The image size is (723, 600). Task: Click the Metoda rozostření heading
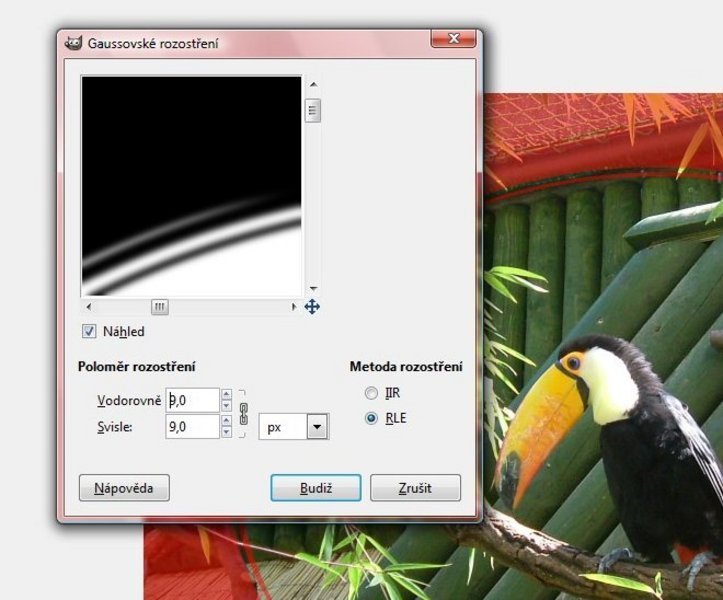[x=406, y=367]
